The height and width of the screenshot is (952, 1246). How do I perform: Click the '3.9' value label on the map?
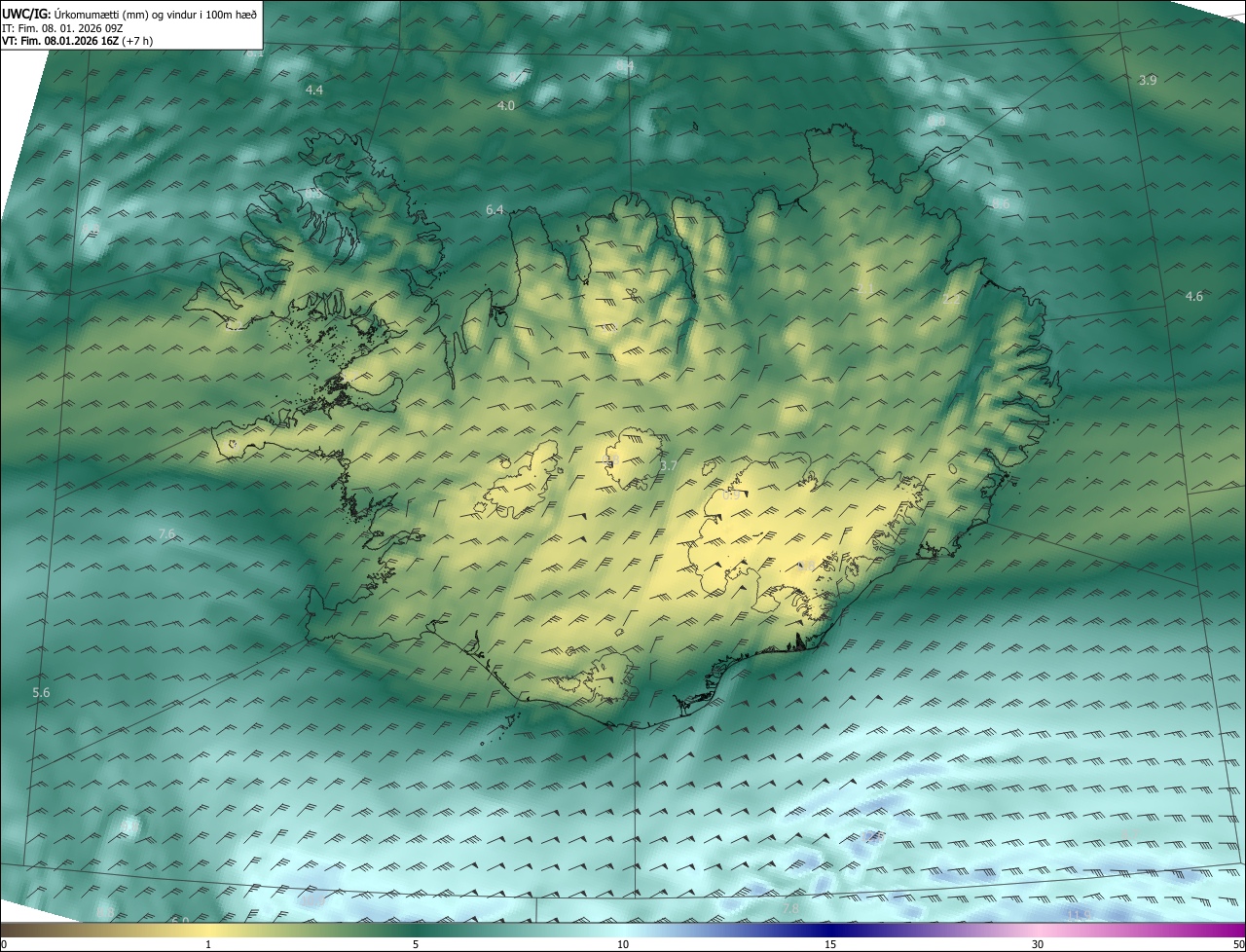pos(1148,80)
